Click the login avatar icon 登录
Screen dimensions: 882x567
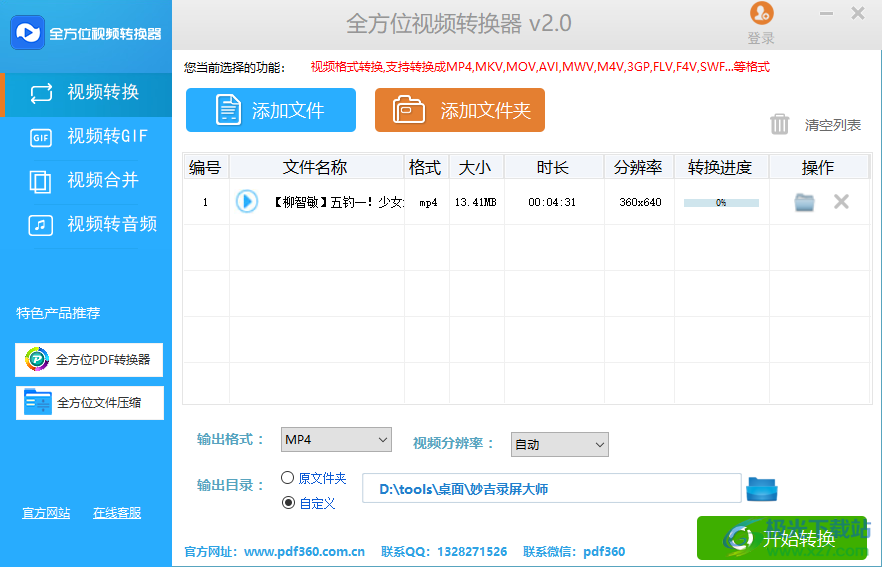coord(761,14)
